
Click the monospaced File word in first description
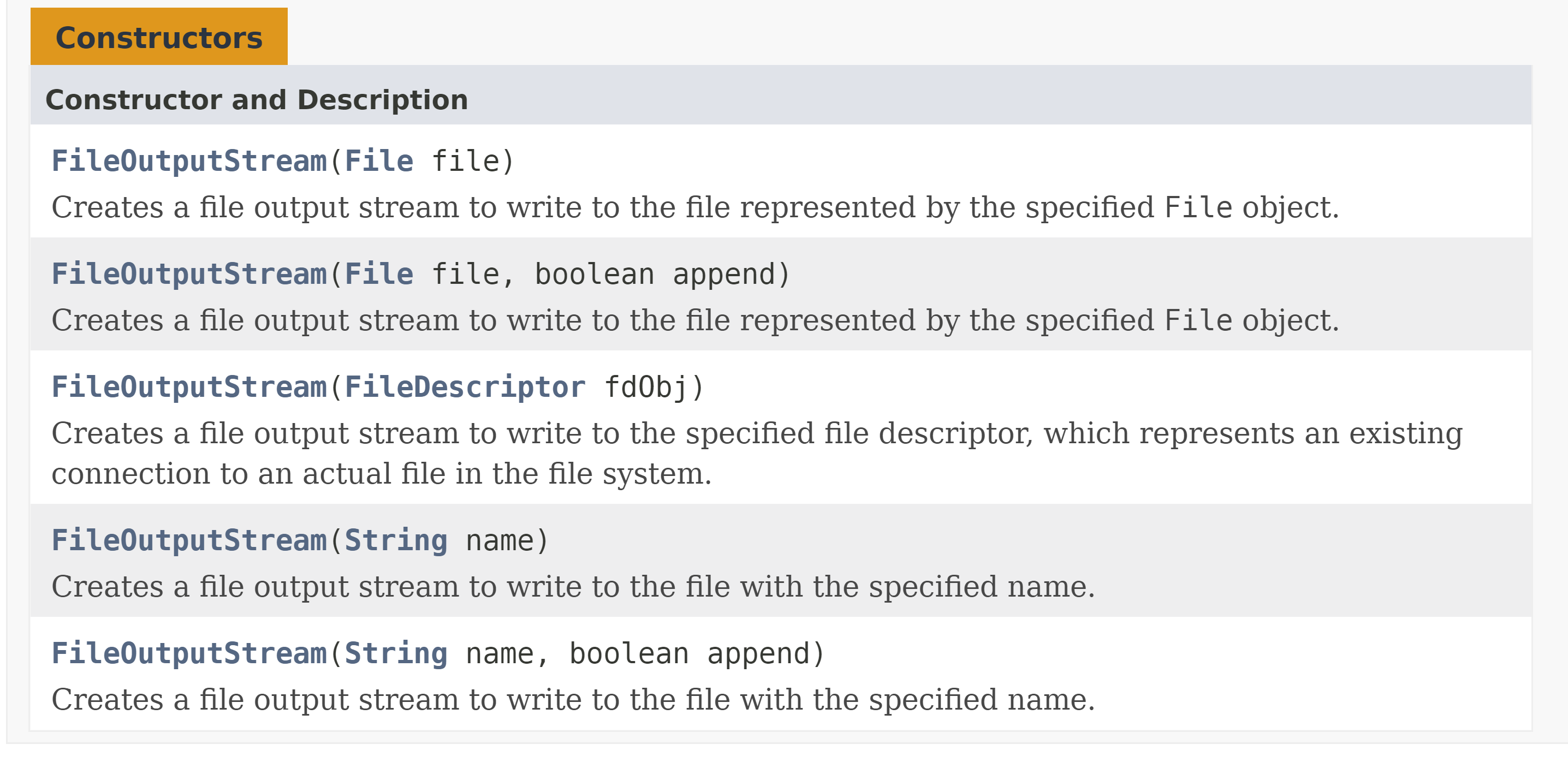click(1198, 207)
